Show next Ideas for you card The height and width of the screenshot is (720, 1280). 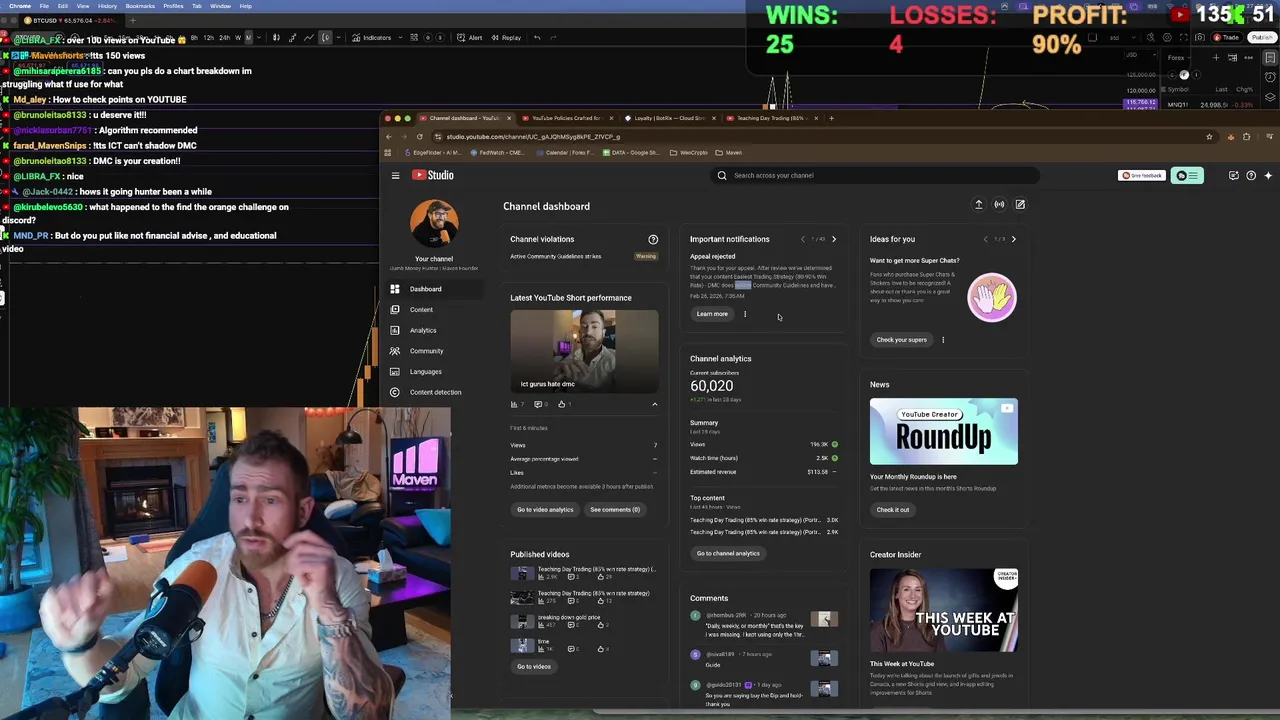(1013, 239)
